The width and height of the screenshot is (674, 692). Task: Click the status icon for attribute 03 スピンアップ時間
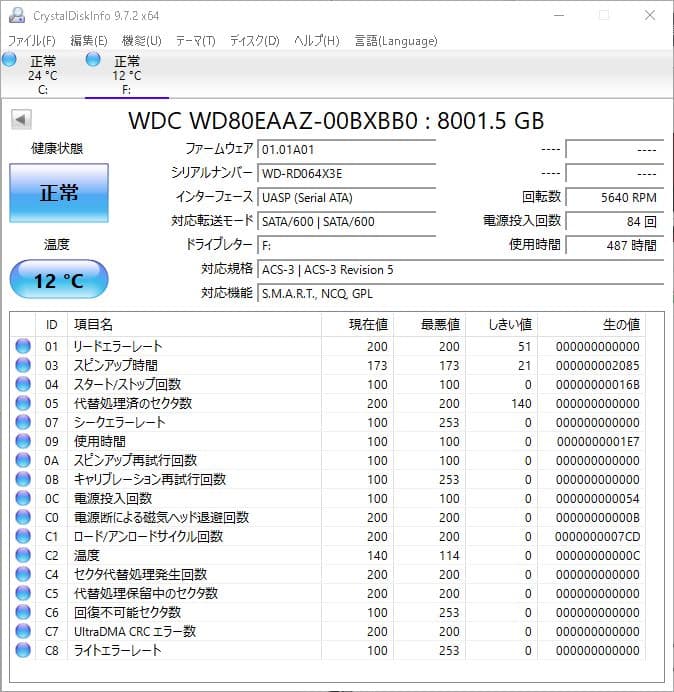[x=23, y=365]
